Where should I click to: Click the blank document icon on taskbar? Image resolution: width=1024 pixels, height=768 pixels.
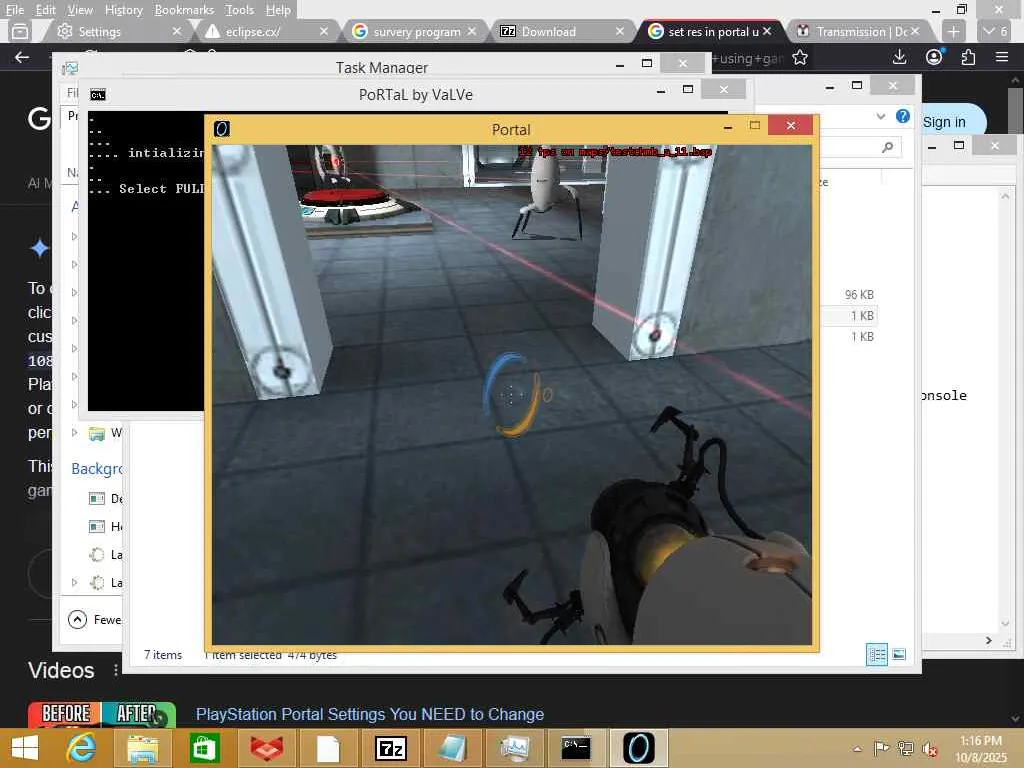(328, 748)
